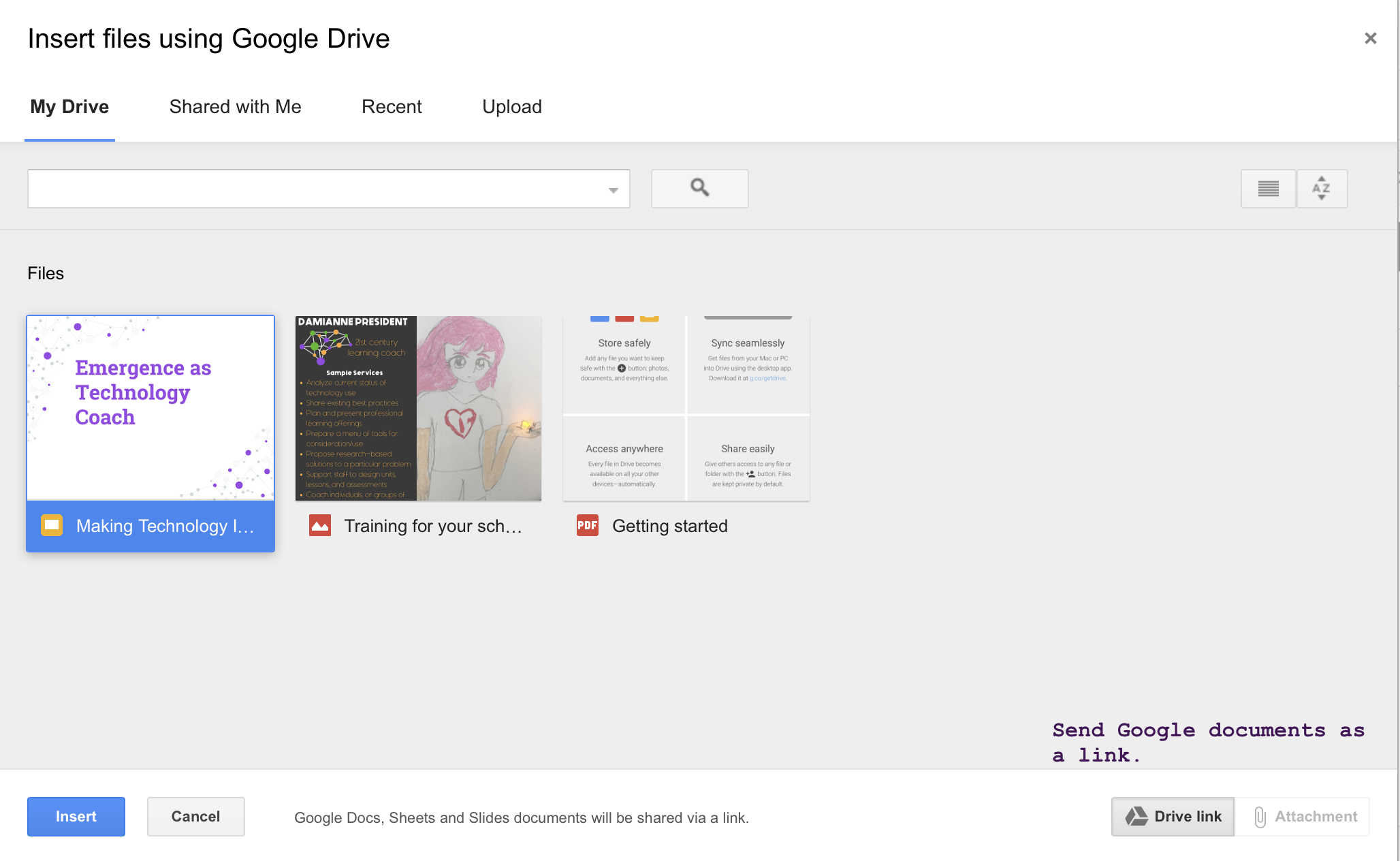Viewport: 1400px width, 861px height.
Task: Click the yellow Slides file icon
Action: [52, 525]
